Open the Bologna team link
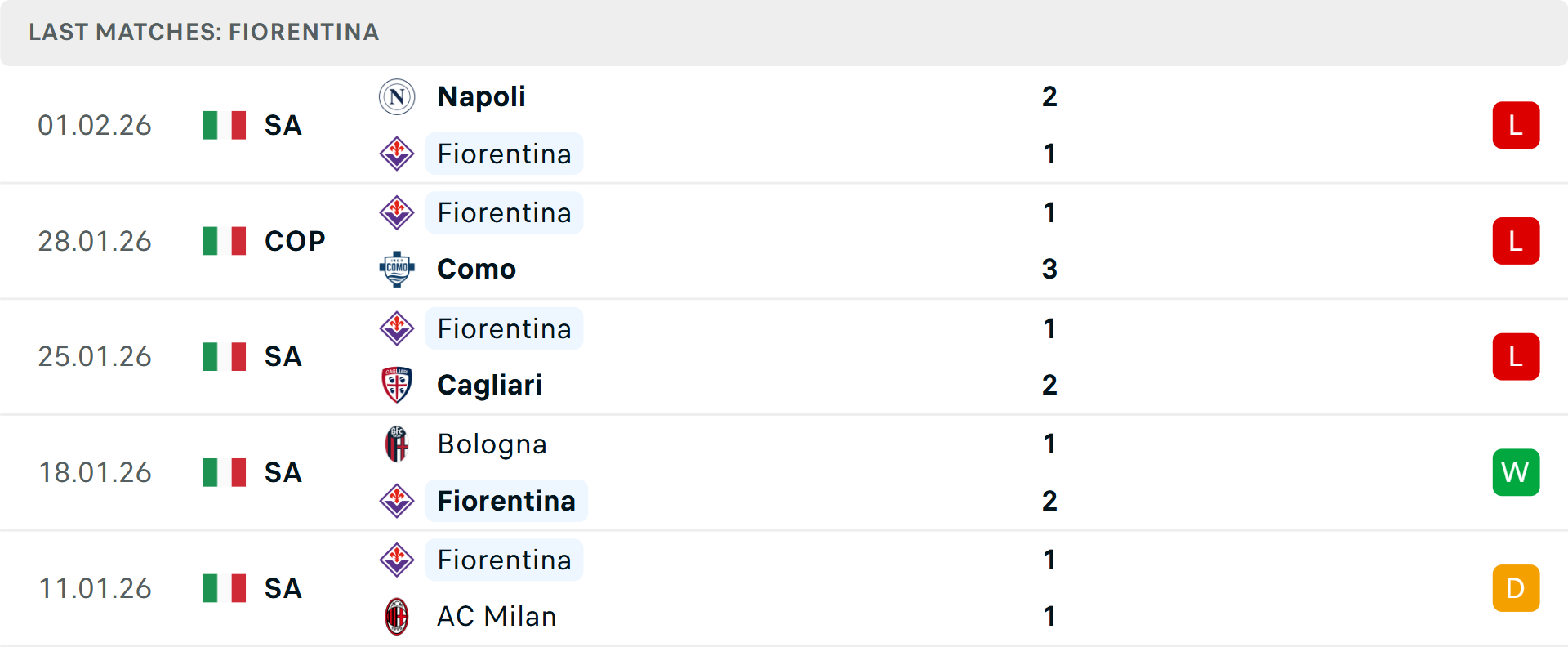Screen dimensions: 1568x647 click(492, 444)
